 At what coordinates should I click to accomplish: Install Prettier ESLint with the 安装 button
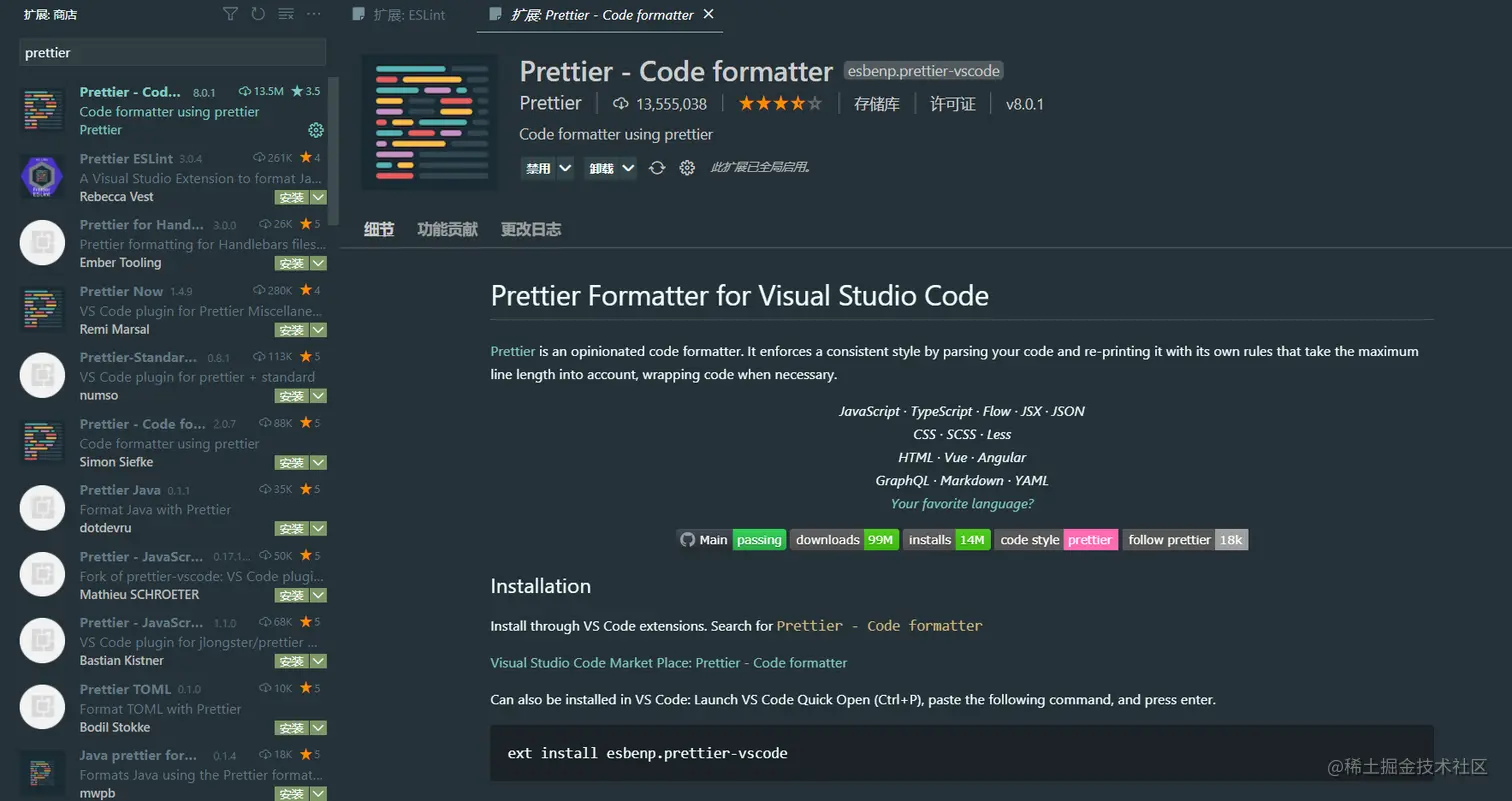pos(292,197)
